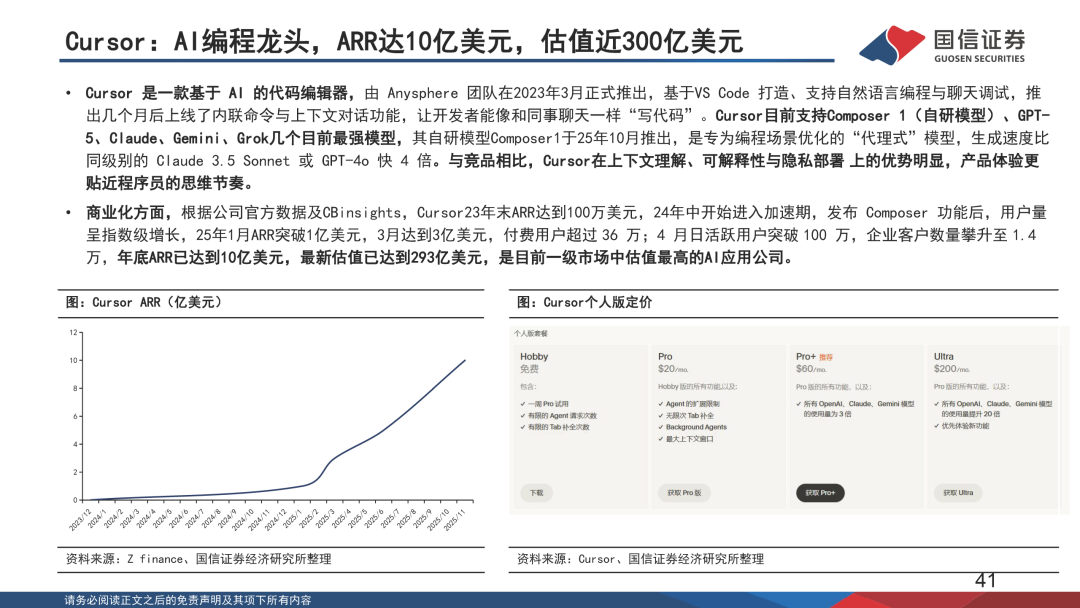Click the 使用量提升 20 倍 text on Ultra

pos(971,415)
